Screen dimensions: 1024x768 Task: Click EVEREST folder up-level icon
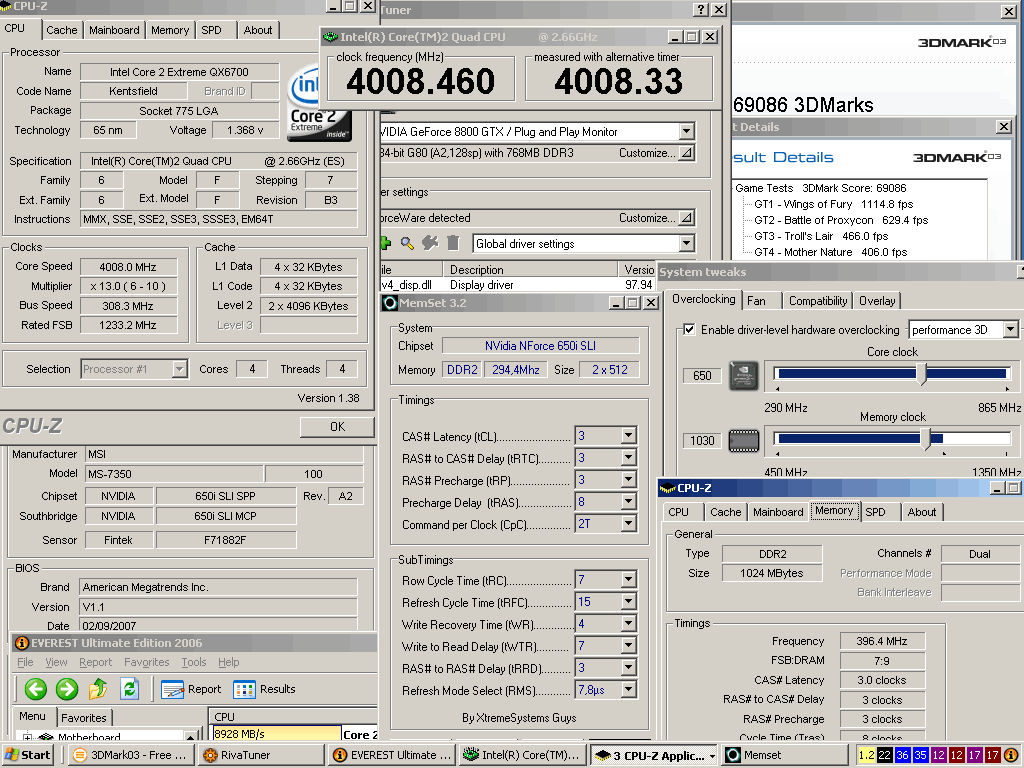coord(98,689)
